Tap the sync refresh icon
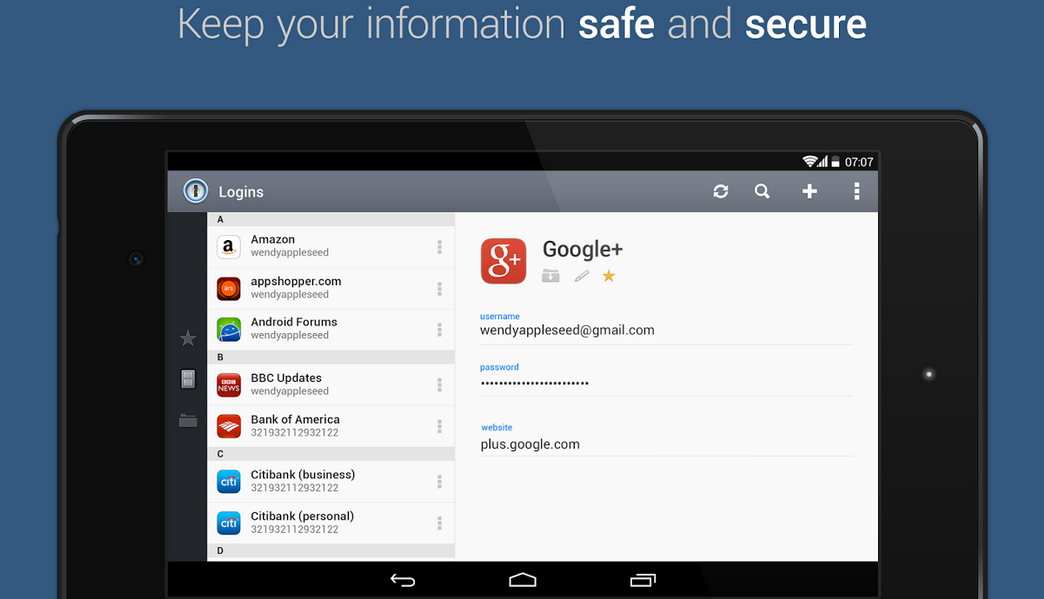Image resolution: width=1044 pixels, height=599 pixels. tap(721, 191)
